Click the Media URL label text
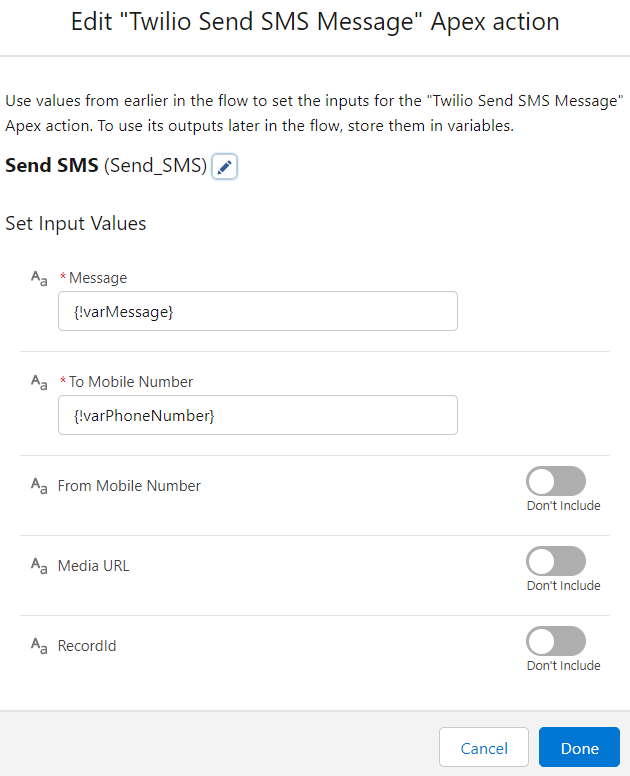This screenshot has width=630, height=776. pyautogui.click(x=94, y=566)
